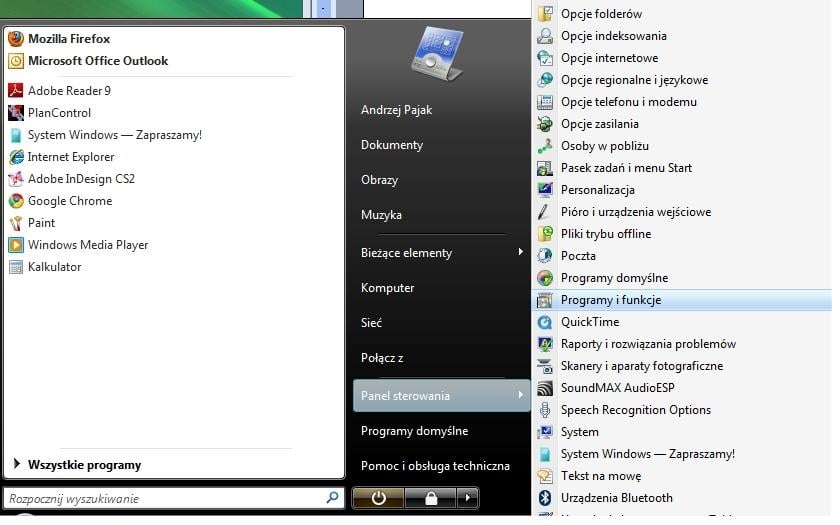Screen dimensions: 840x525
Task: Click the QuickTime icon in list
Action: point(545,322)
